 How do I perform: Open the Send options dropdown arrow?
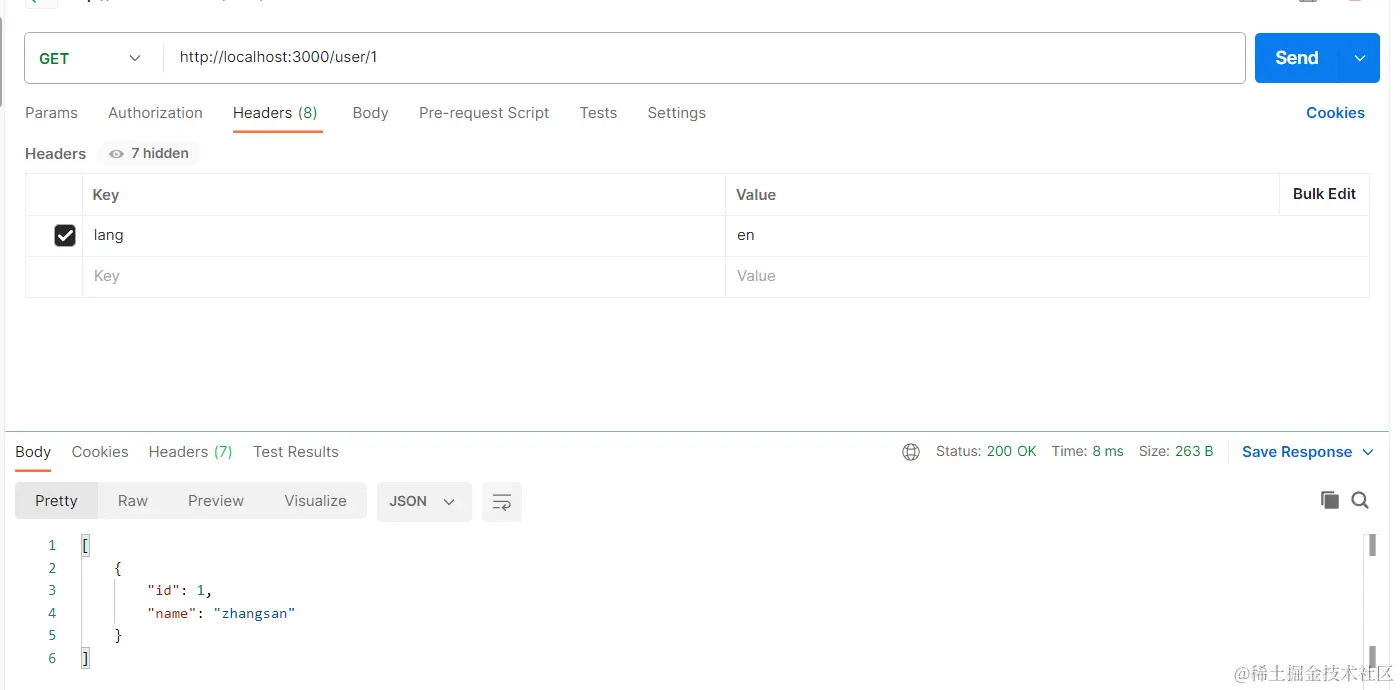click(x=1360, y=58)
